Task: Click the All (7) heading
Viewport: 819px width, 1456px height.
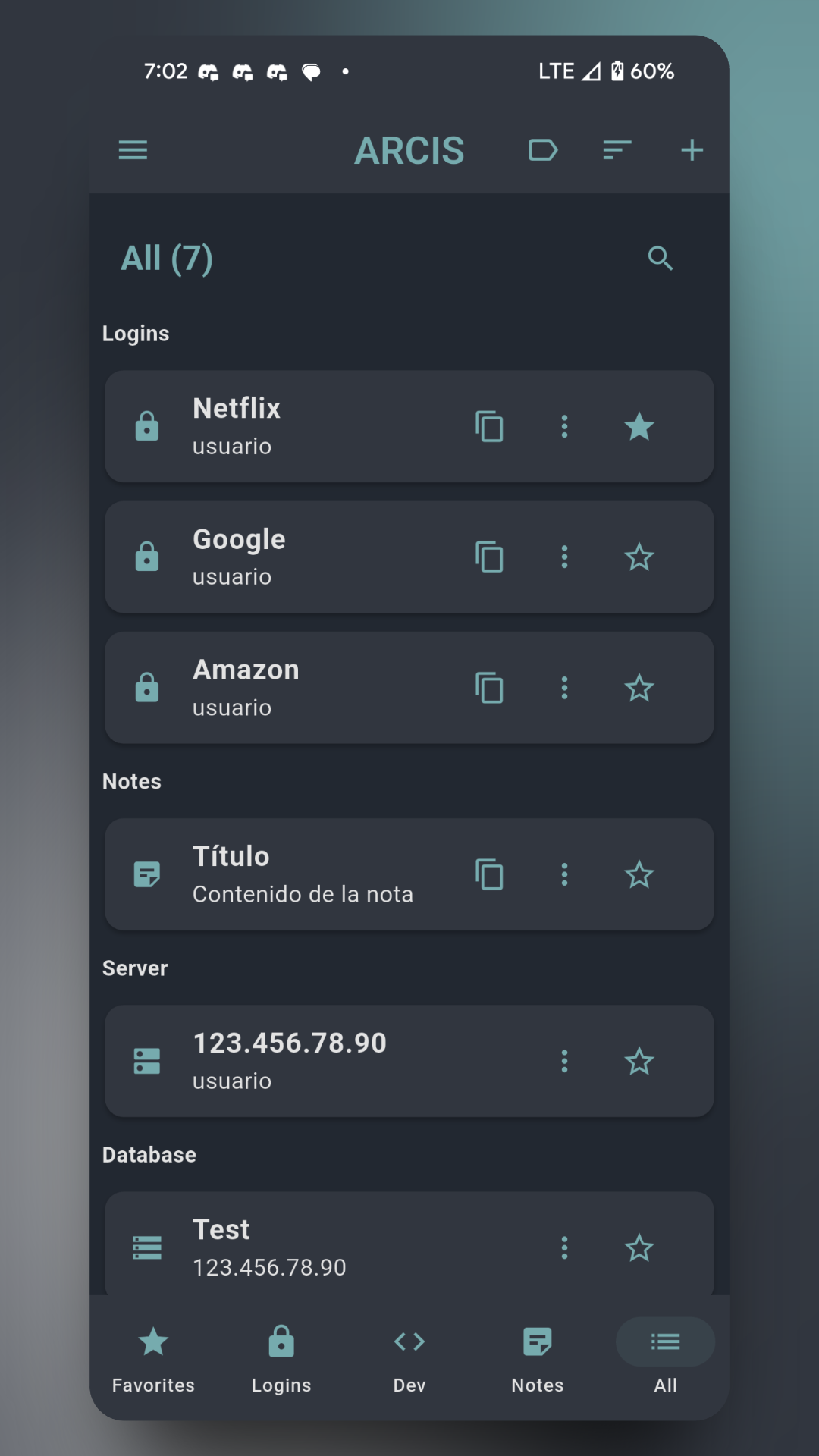Action: coord(167,259)
